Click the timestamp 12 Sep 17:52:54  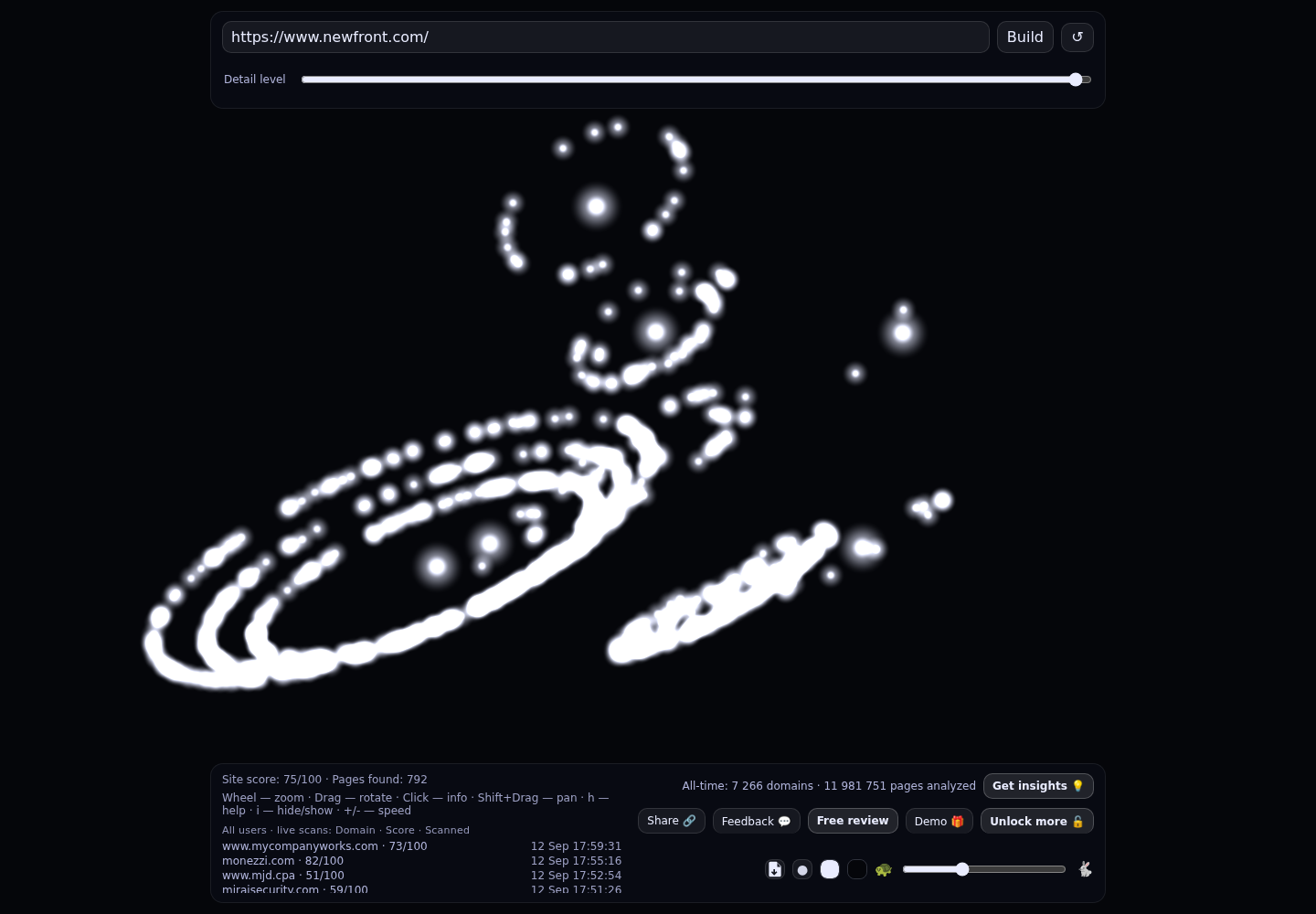[576, 876]
